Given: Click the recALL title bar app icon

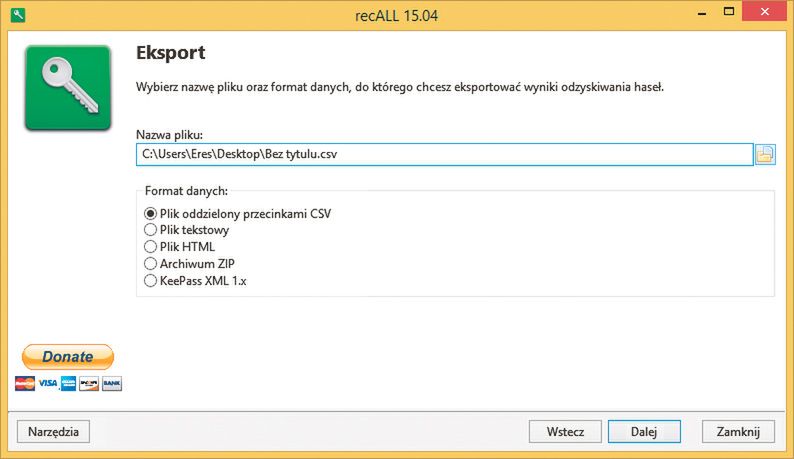Looking at the screenshot, I should (x=18, y=15).
